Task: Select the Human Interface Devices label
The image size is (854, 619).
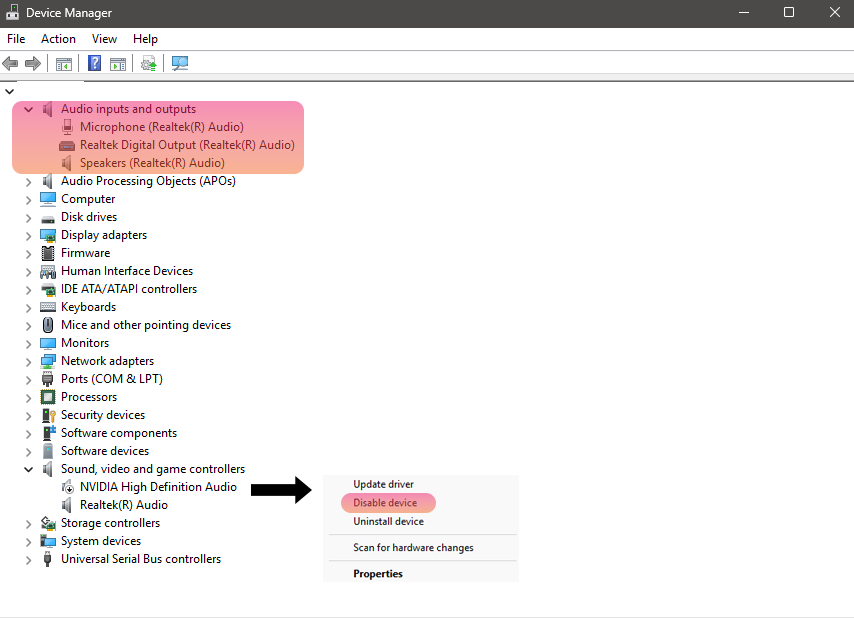Action: pos(127,271)
